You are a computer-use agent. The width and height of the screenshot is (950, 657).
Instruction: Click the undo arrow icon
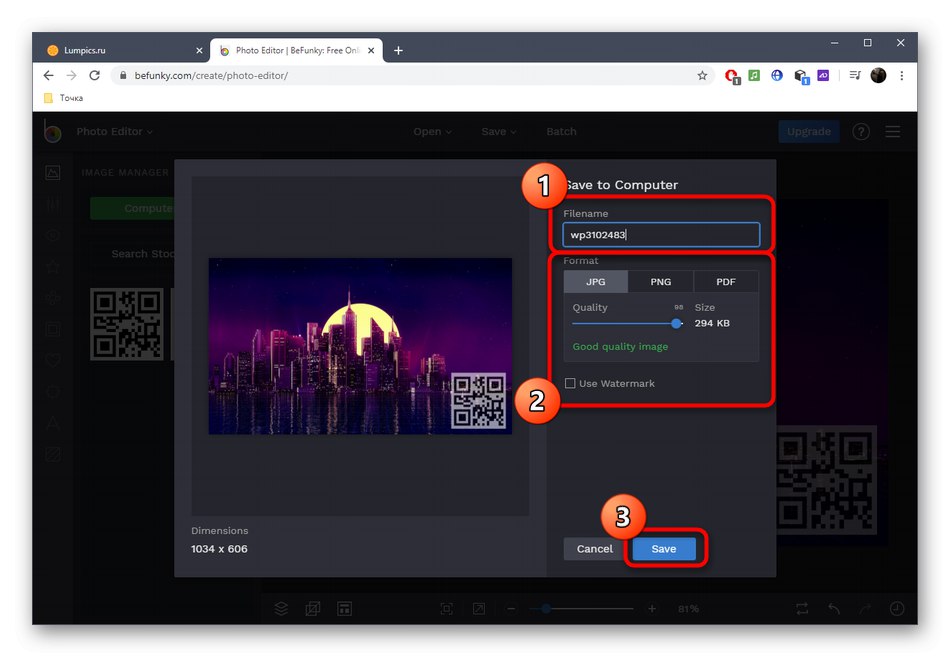834,609
